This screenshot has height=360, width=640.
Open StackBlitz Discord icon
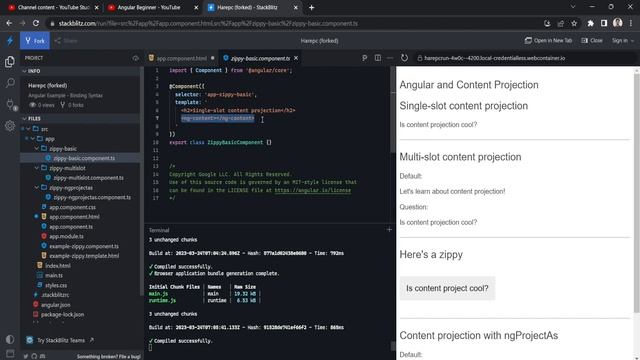(42, 356)
